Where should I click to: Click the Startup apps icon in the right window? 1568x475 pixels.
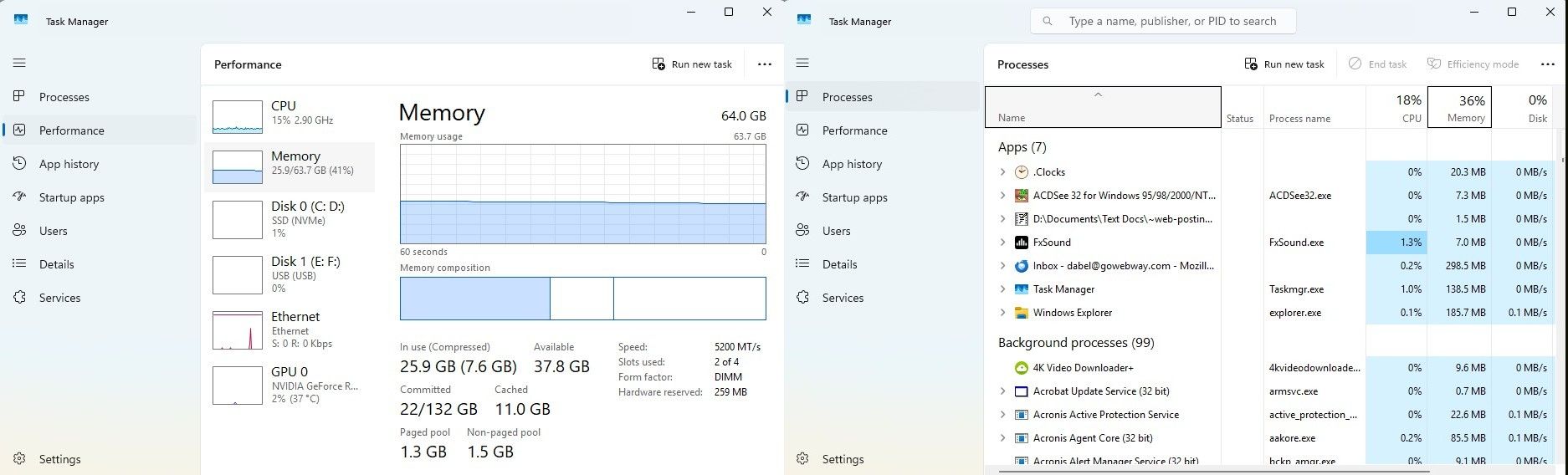[802, 197]
